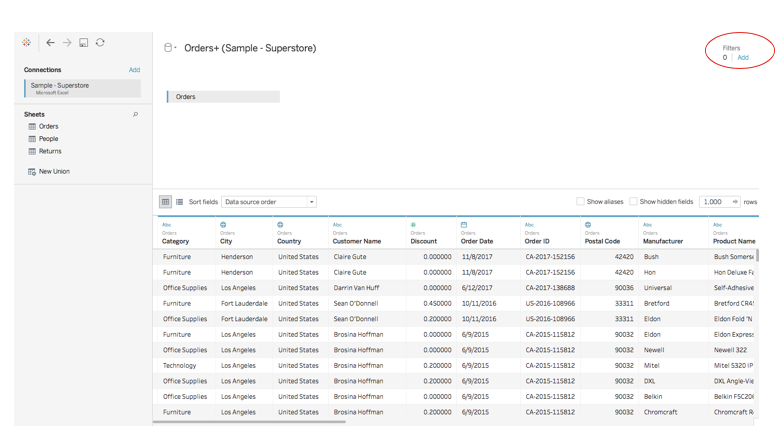Click the New Union option

tap(53, 172)
